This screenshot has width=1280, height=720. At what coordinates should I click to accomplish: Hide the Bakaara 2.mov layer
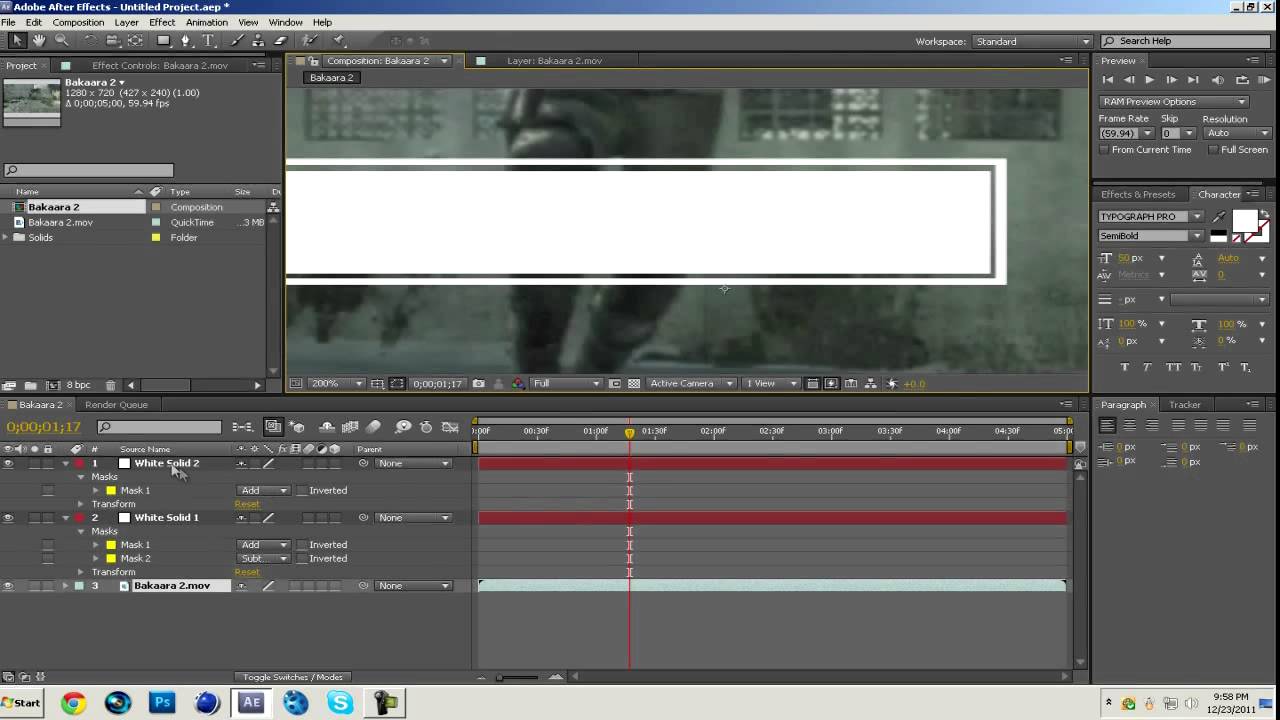9,586
